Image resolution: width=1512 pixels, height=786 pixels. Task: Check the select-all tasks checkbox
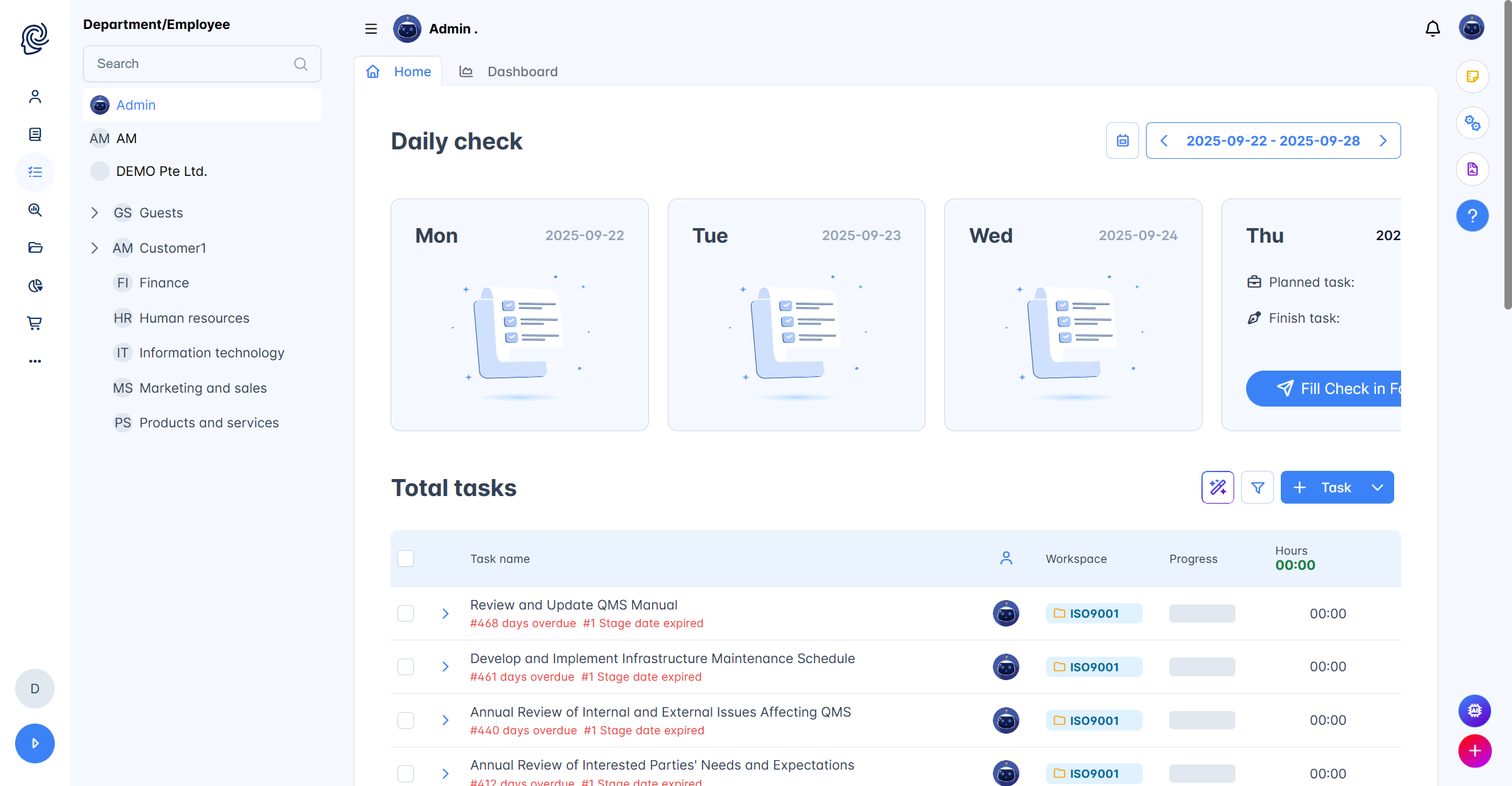coord(406,558)
